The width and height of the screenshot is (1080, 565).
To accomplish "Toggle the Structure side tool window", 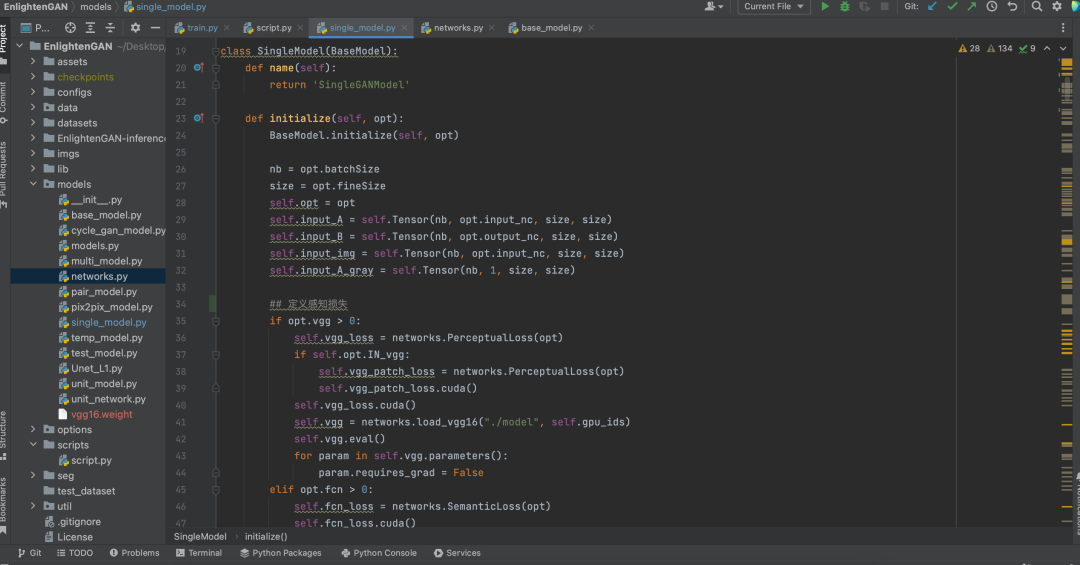I will pyautogui.click(x=4, y=435).
